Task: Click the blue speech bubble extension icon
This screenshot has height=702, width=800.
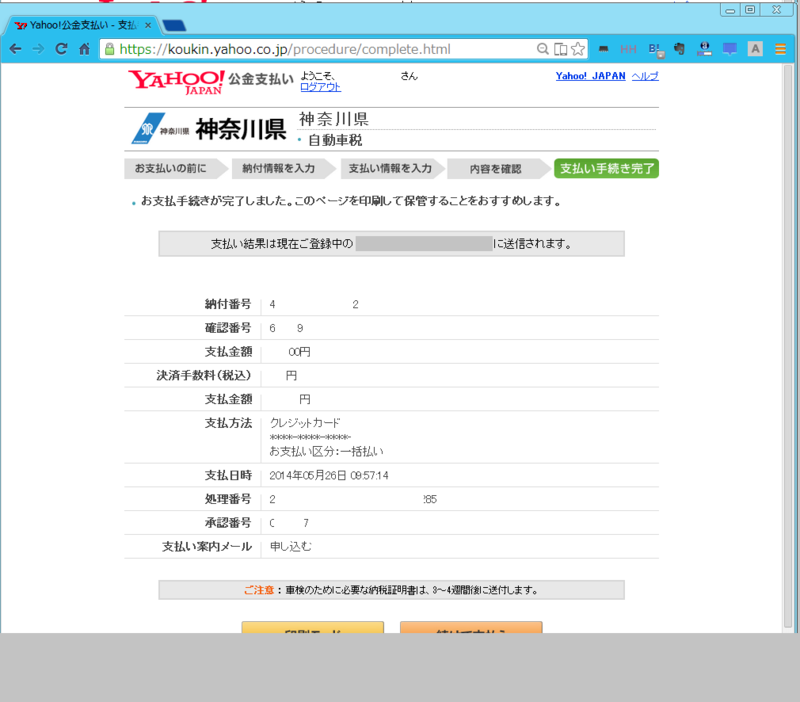Action: point(730,49)
